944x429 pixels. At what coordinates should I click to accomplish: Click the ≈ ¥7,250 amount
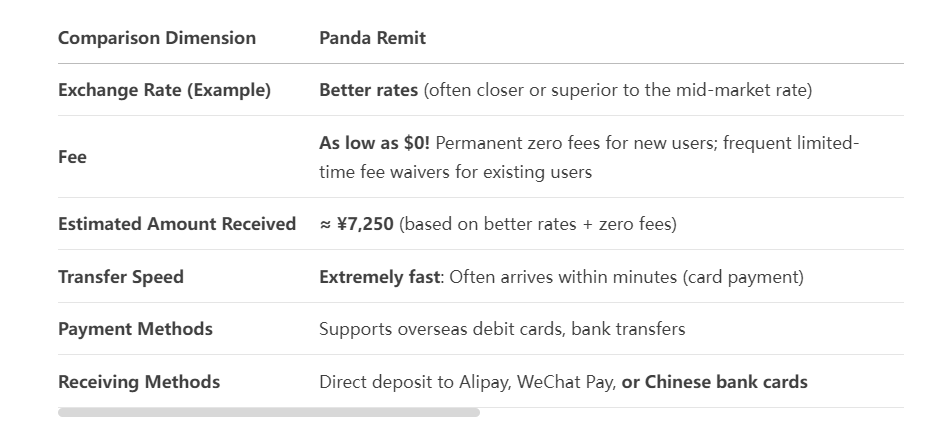pos(356,224)
